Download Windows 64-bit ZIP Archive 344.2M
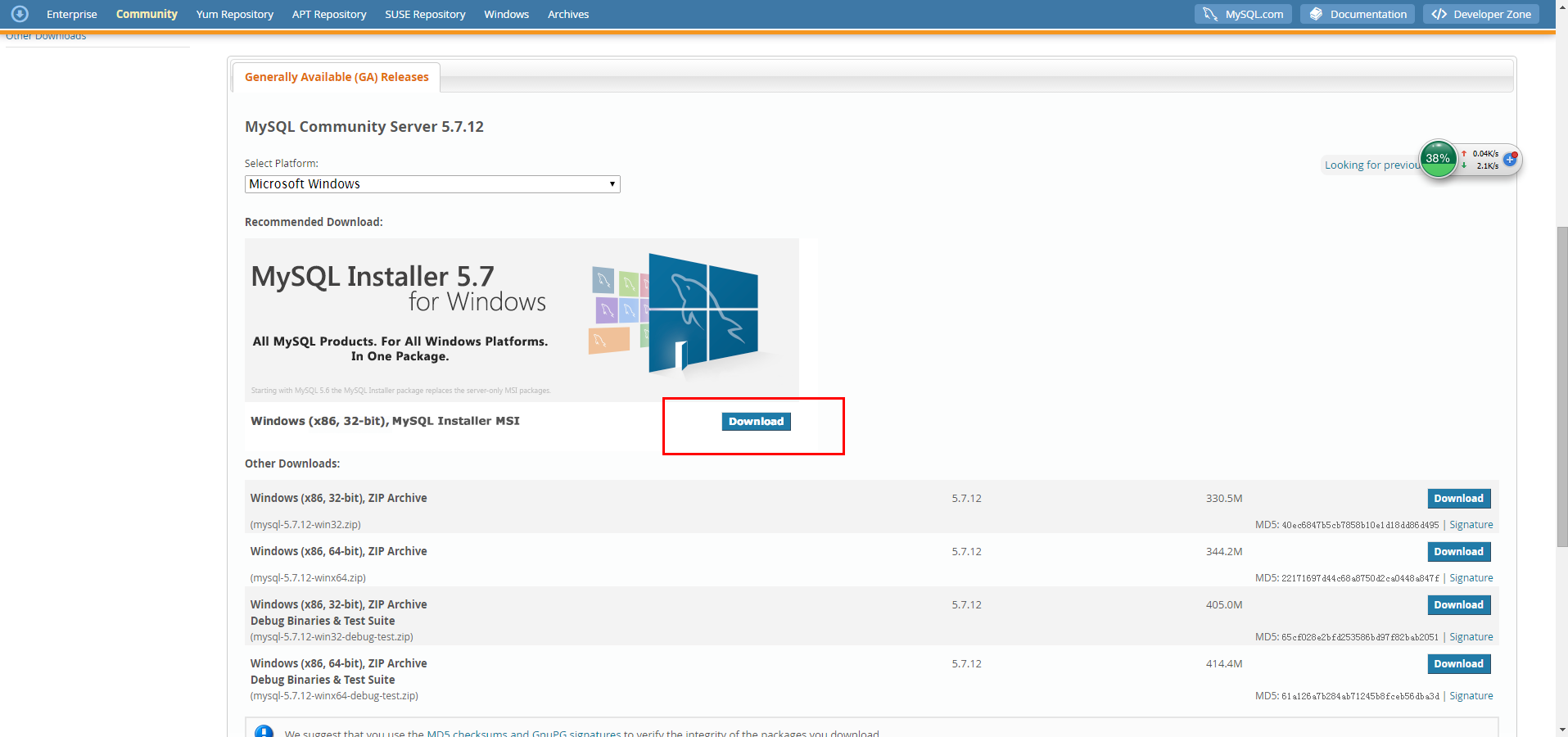 tap(1458, 552)
